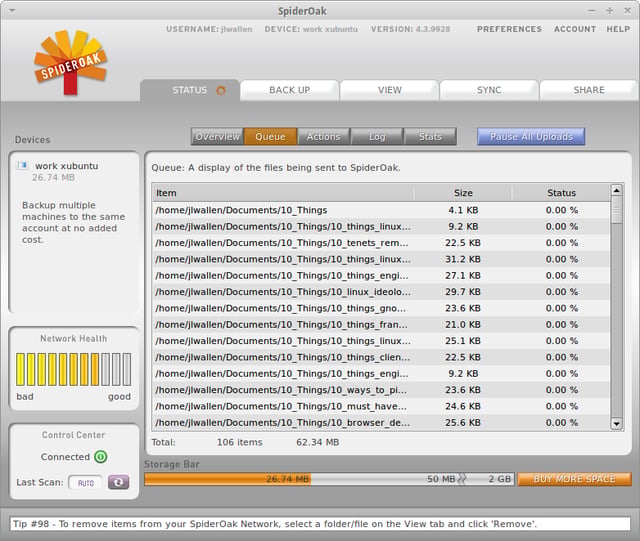
Task: Click the Tip #98 text bar
Action: (320, 524)
